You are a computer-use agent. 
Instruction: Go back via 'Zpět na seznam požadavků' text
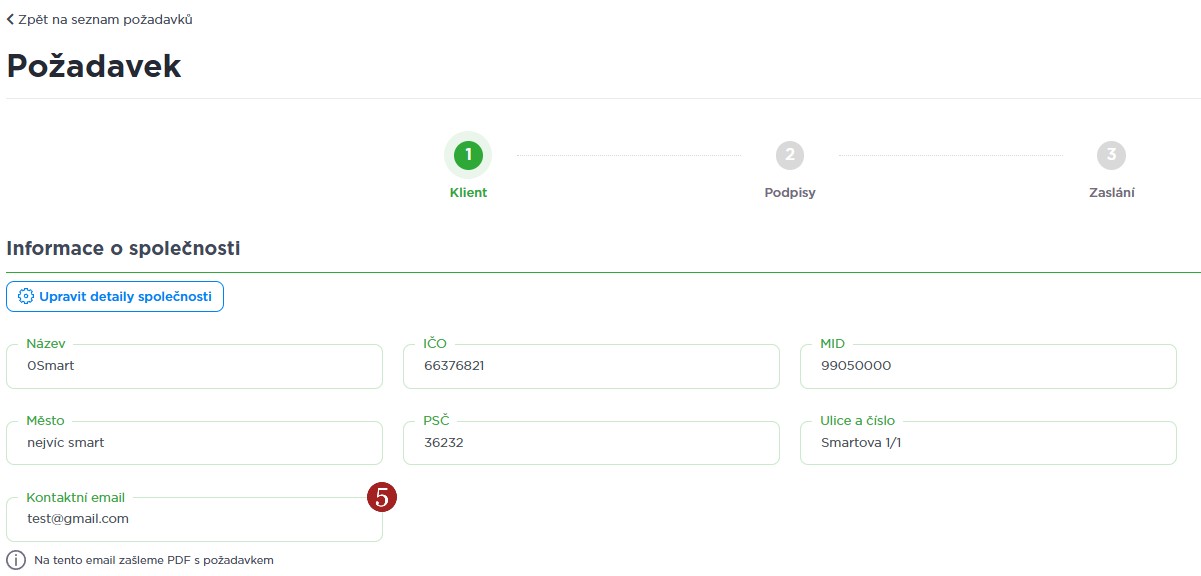click(105, 19)
